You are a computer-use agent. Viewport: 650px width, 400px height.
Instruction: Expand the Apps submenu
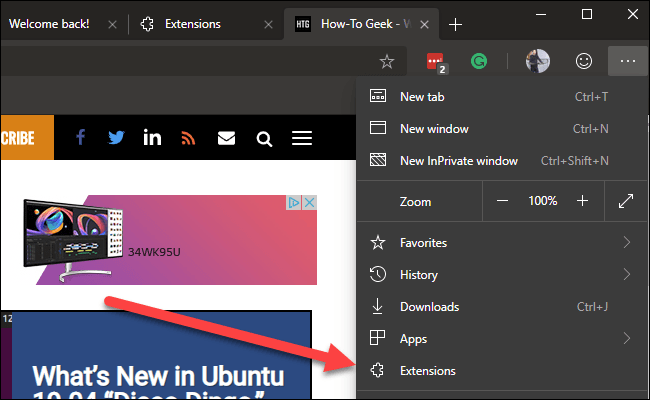[626, 338]
